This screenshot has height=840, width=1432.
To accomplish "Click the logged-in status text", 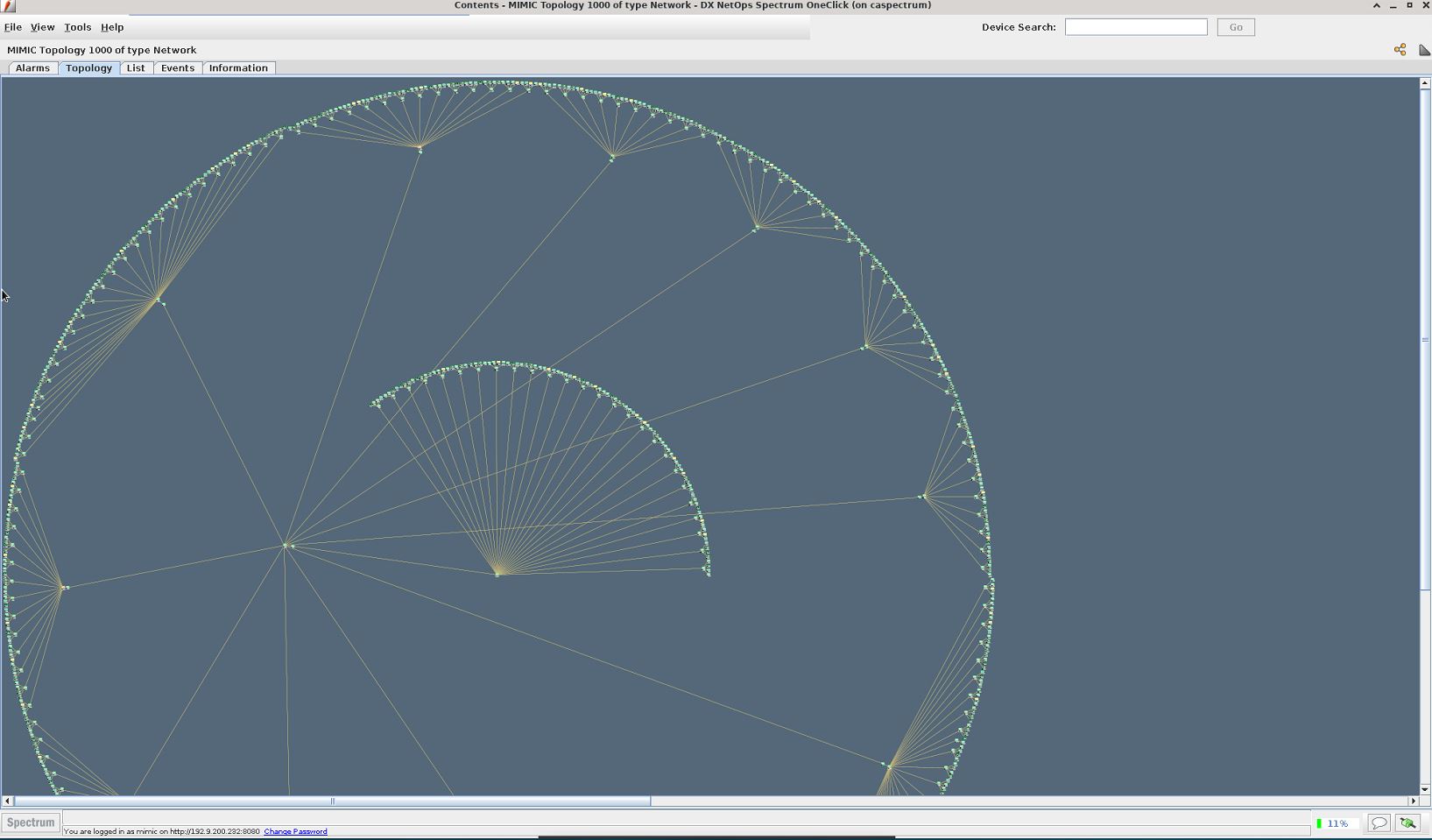I will [x=162, y=831].
